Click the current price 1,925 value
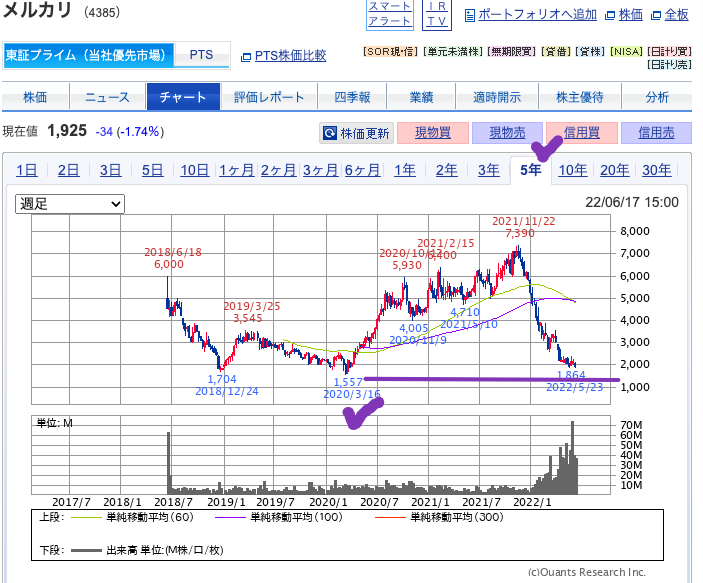The width and height of the screenshot is (703, 583). point(67,131)
